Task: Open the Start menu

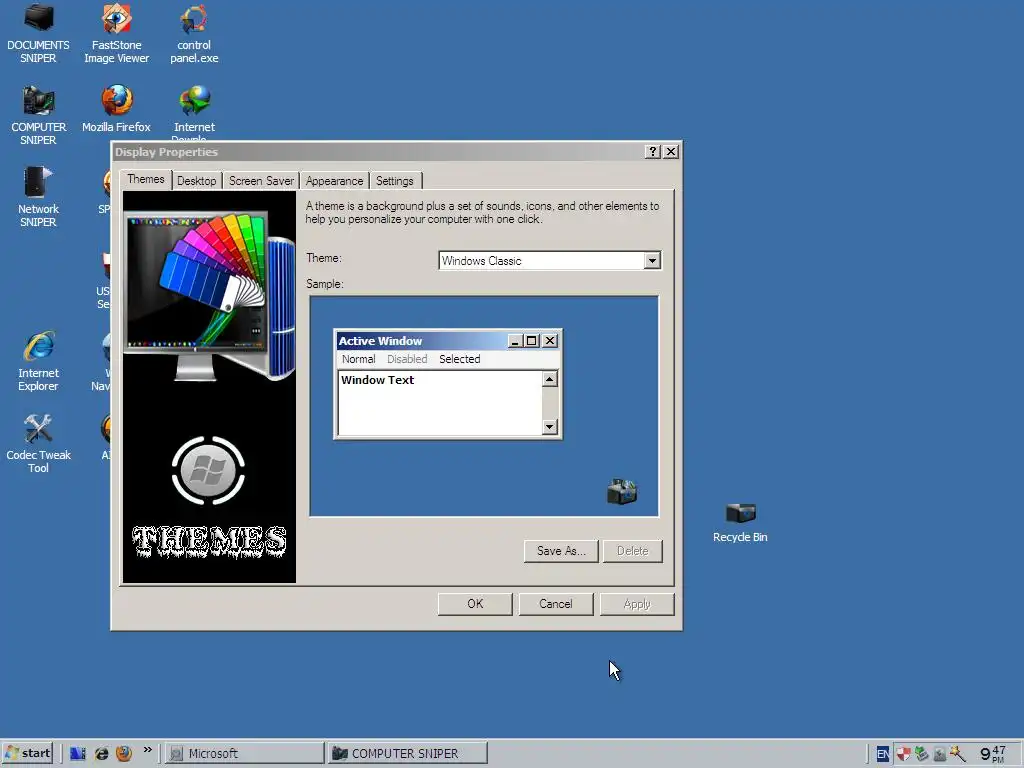Action: click(x=27, y=753)
